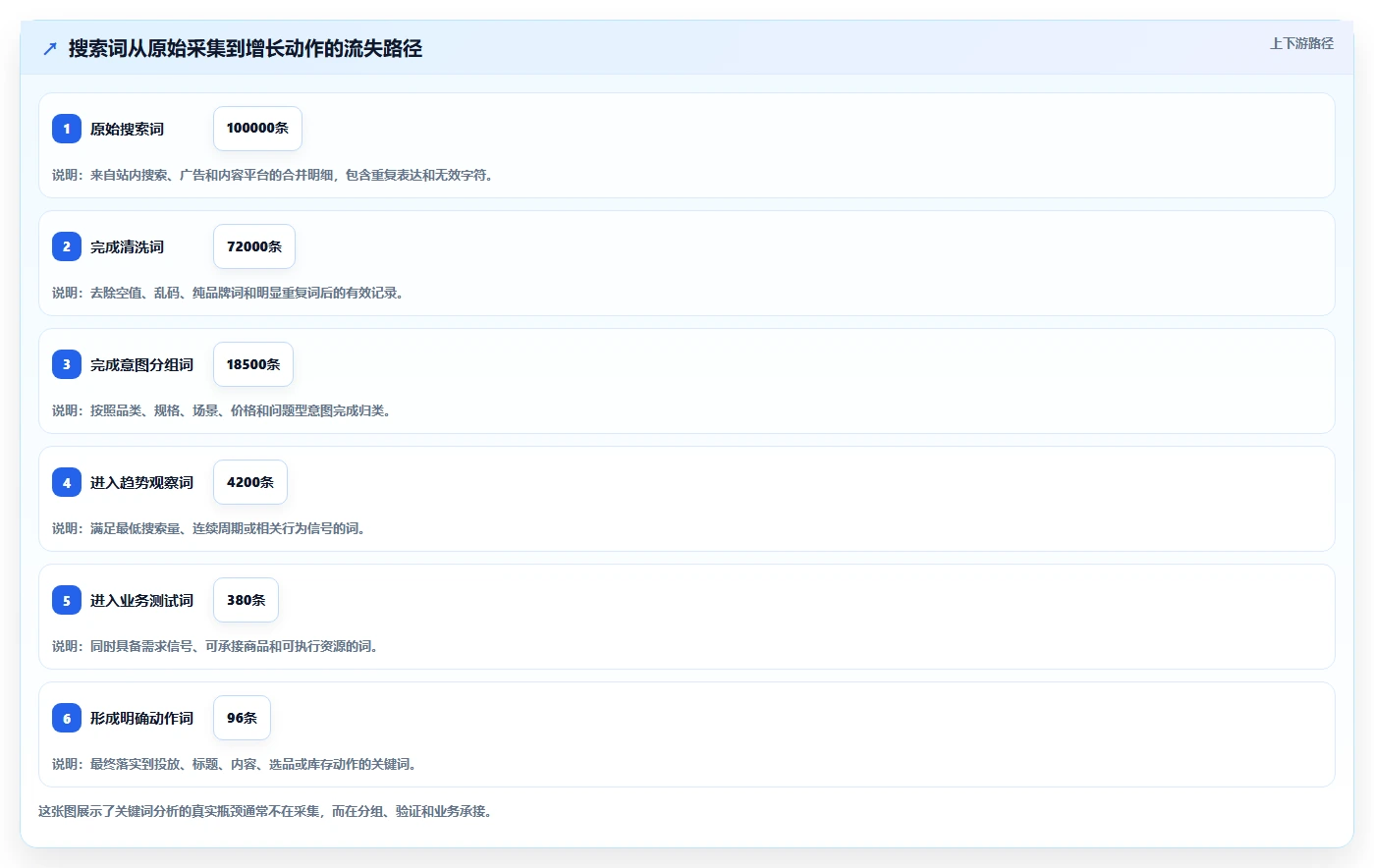1374x868 pixels.
Task: Click the footer note 这张图展示了关键词分析的真实瓶颈
Action: tap(265, 811)
